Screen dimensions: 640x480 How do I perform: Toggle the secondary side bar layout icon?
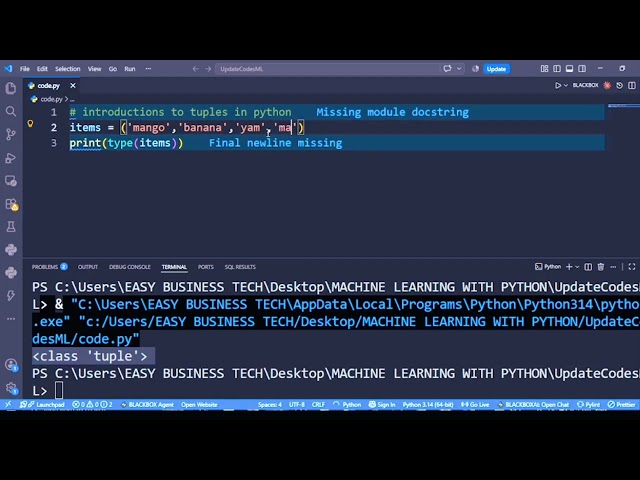(x=582, y=69)
